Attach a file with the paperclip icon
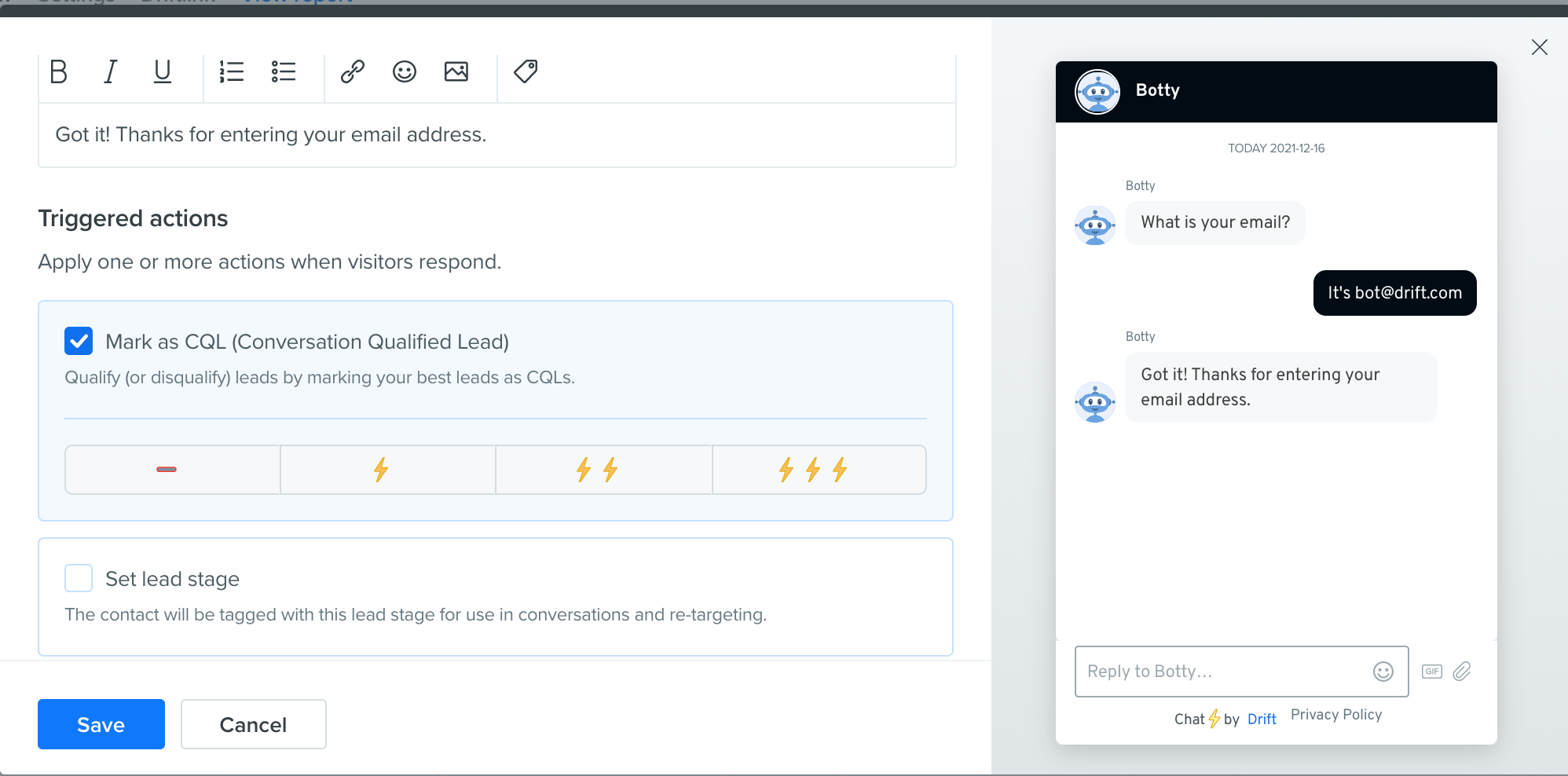This screenshot has width=1568, height=776. coord(1462,672)
